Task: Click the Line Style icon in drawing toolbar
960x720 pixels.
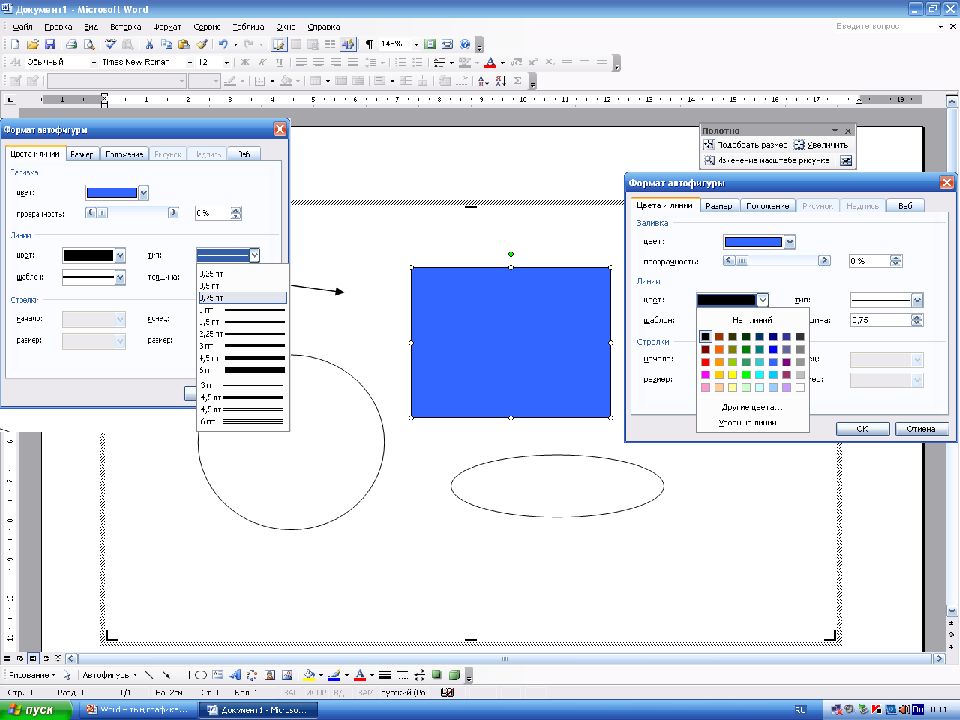Action: coord(385,675)
